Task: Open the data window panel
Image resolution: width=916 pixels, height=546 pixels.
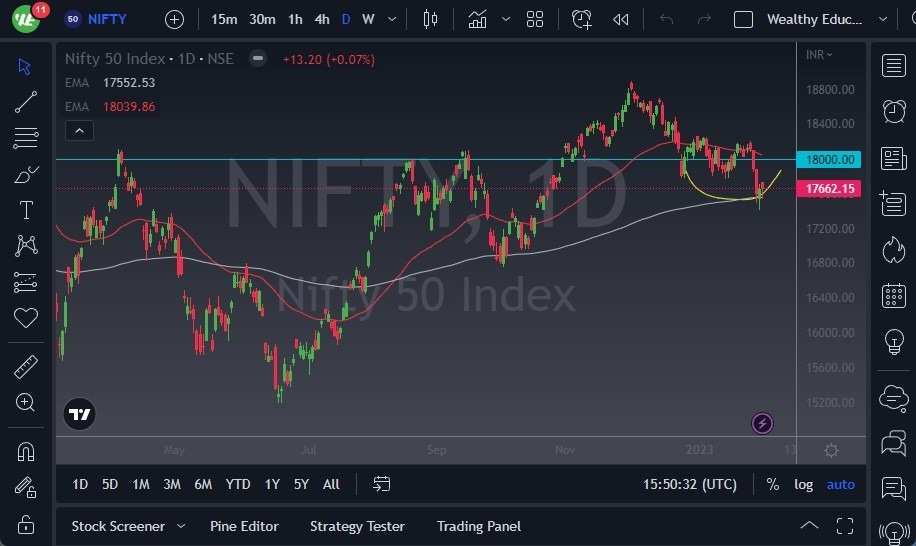Action: click(x=894, y=204)
